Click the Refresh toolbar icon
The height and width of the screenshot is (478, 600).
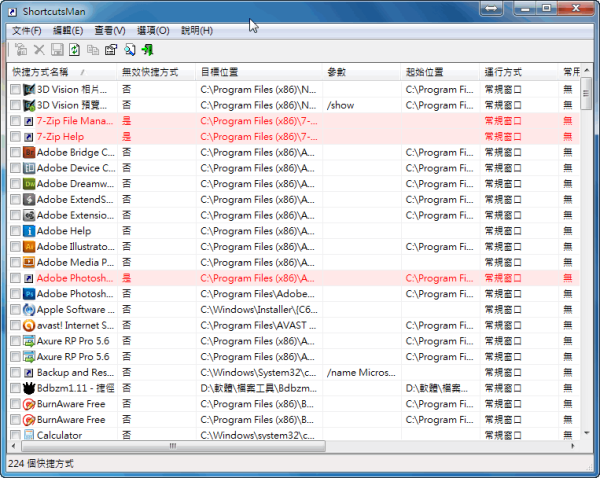click(x=74, y=50)
